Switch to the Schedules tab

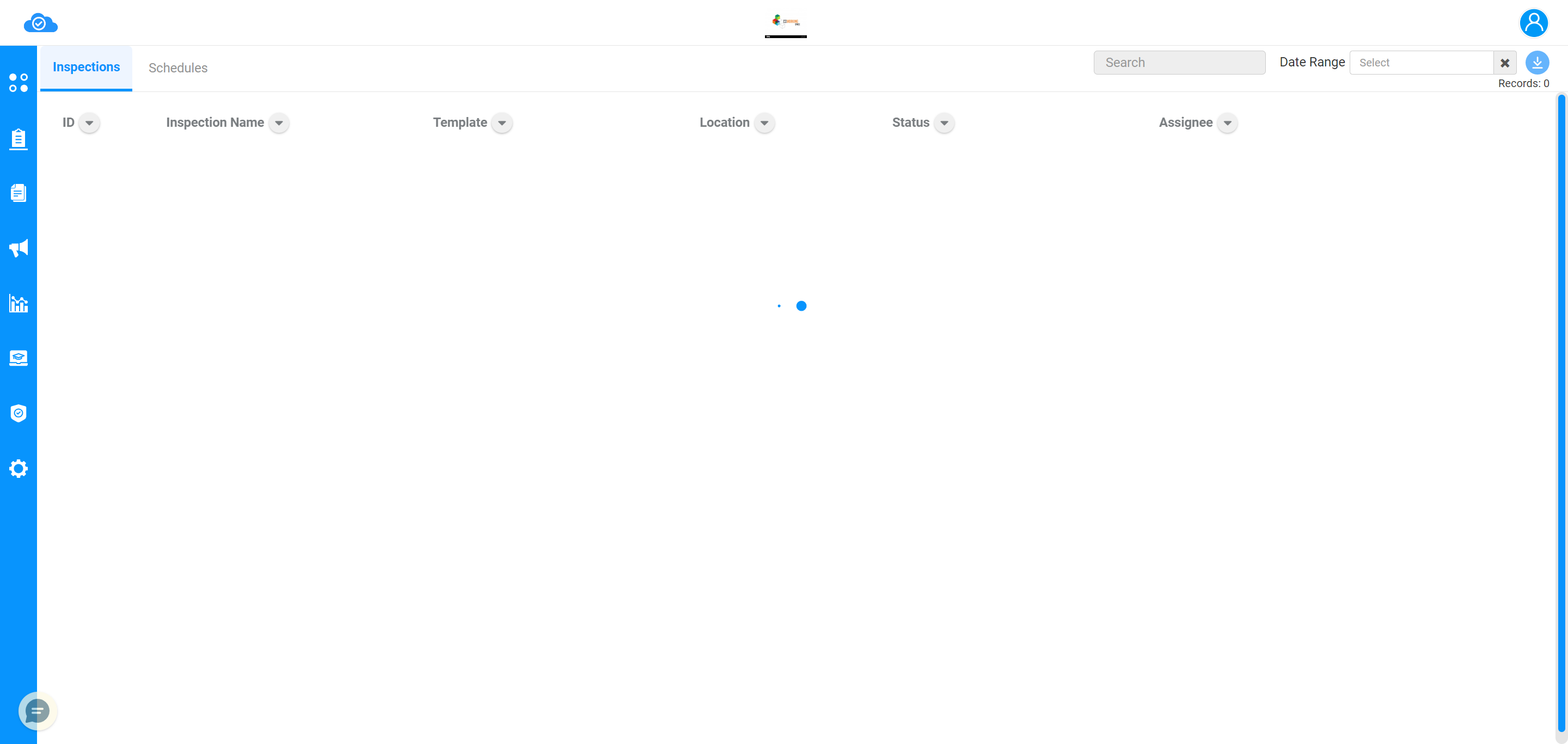(x=178, y=67)
